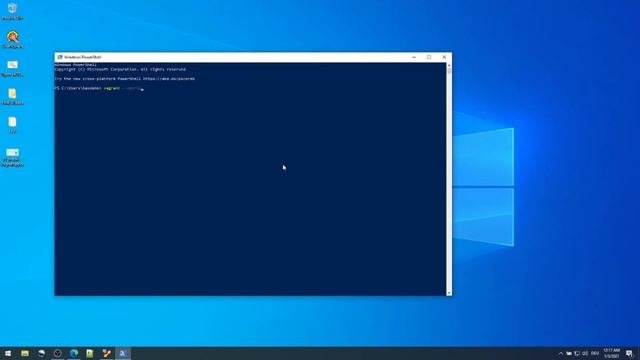Click the Windows Start button
This screenshot has width=640, height=360.
coord(8,353)
